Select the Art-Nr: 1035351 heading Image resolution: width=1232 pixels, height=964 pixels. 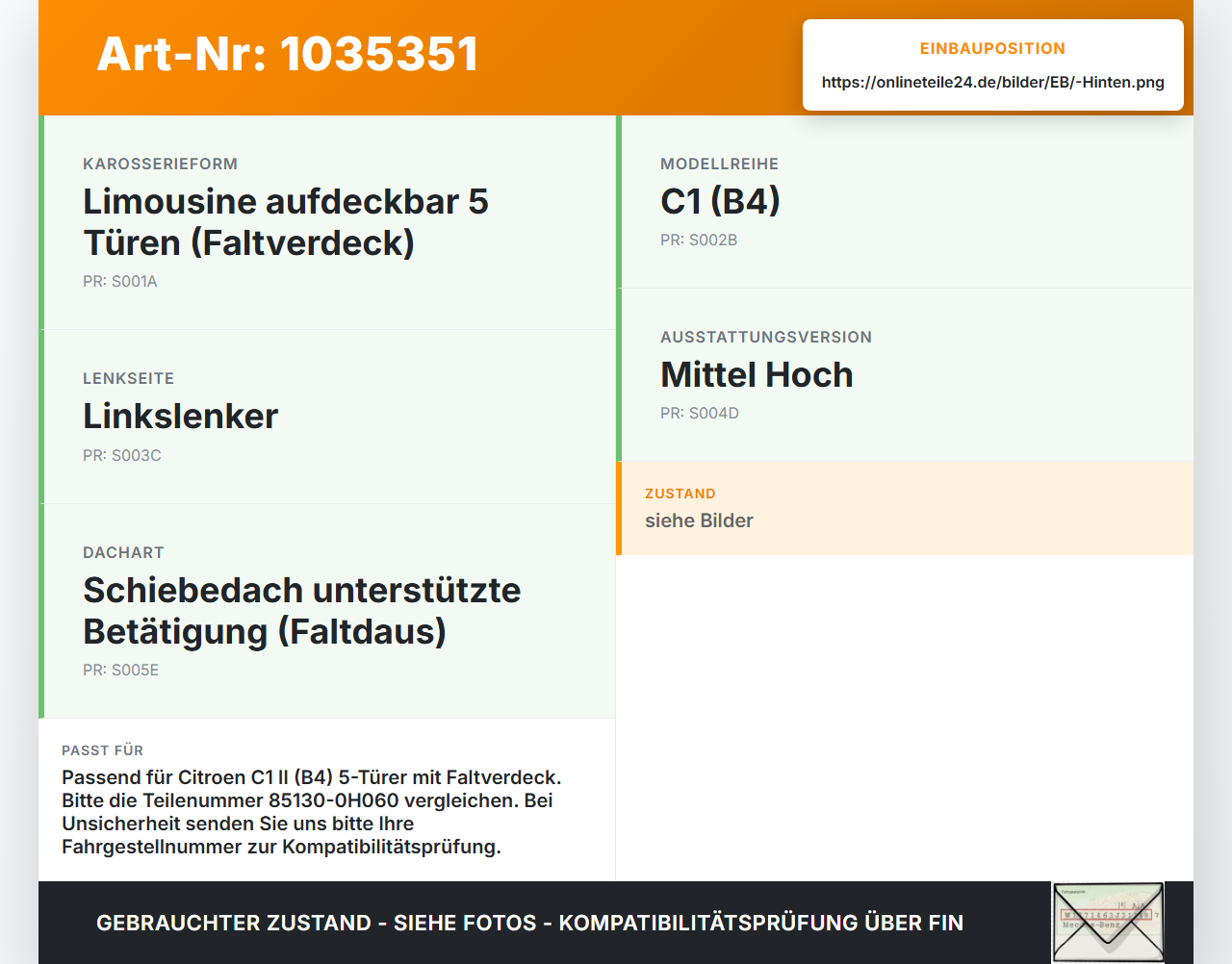(288, 54)
